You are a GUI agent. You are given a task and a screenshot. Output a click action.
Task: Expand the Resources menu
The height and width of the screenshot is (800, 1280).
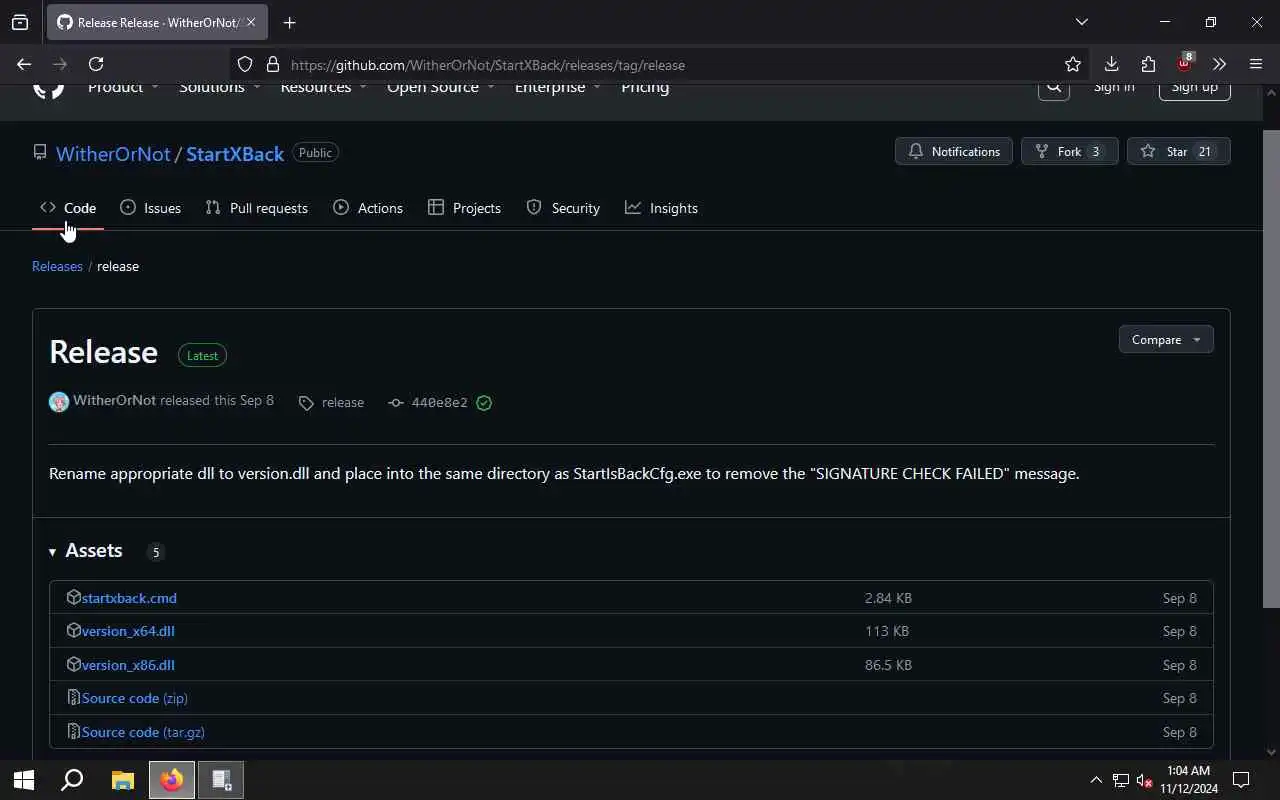point(323,88)
